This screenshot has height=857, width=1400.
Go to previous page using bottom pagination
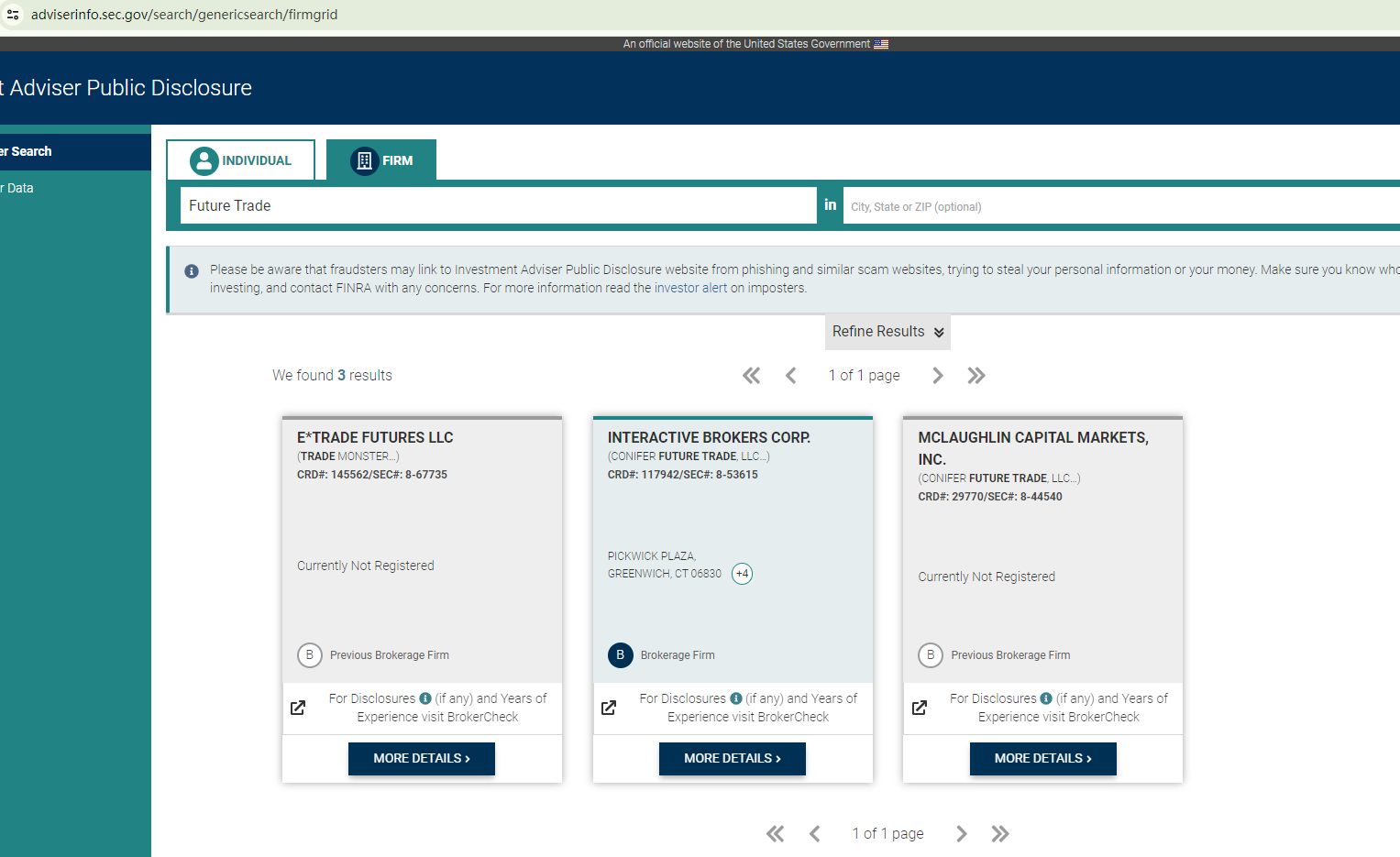[815, 834]
